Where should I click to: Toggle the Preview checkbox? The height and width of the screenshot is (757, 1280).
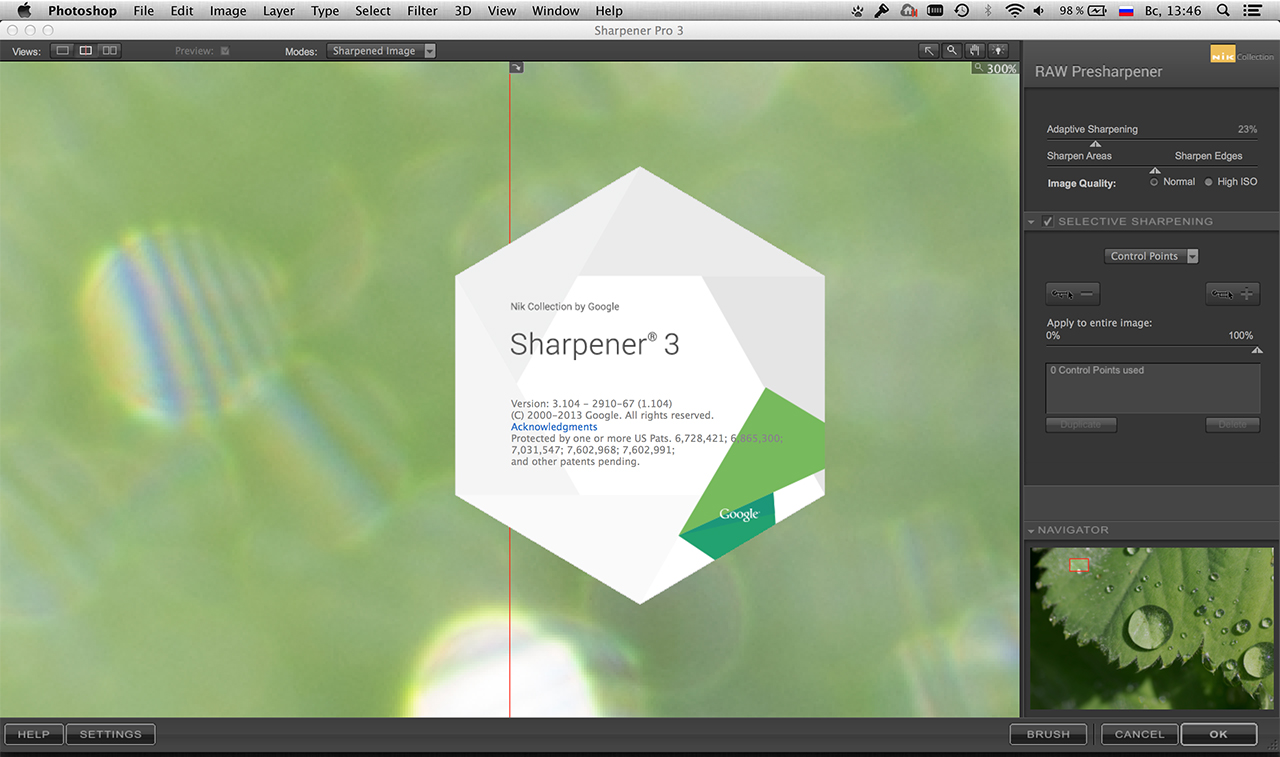point(225,51)
